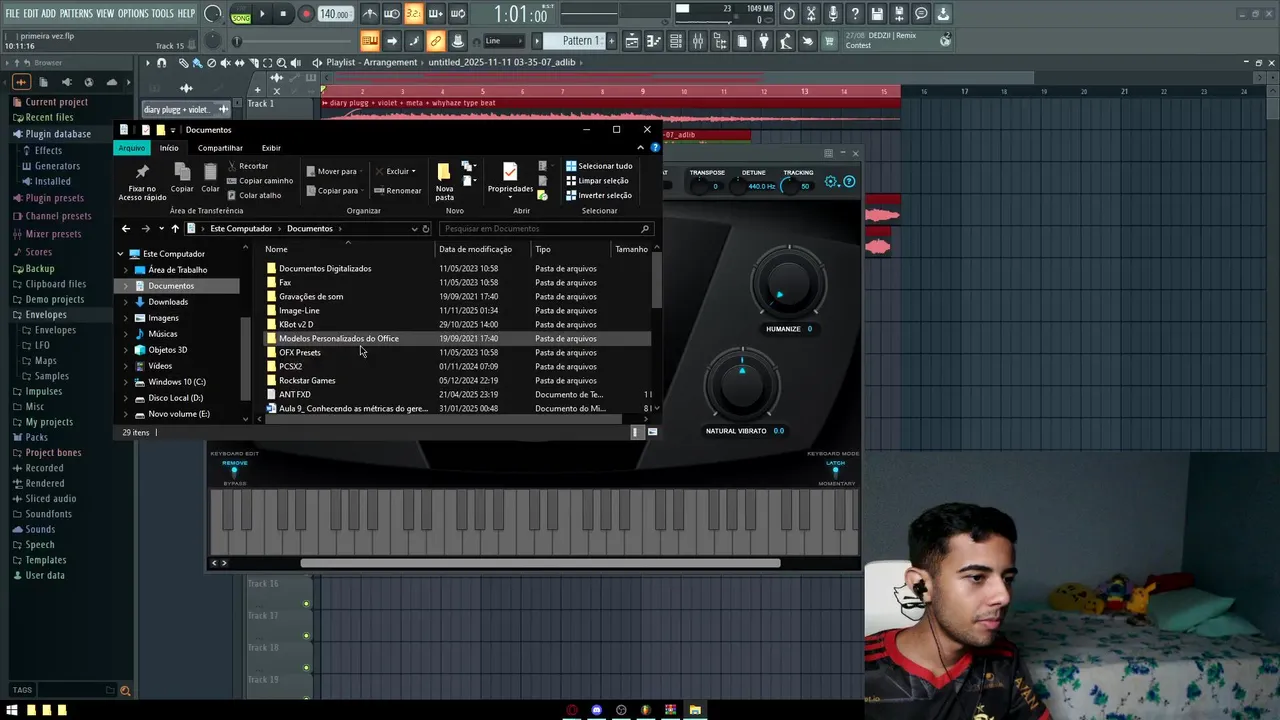Open Copiar para dropdown
This screenshot has width=1280, height=720.
(x=334, y=190)
